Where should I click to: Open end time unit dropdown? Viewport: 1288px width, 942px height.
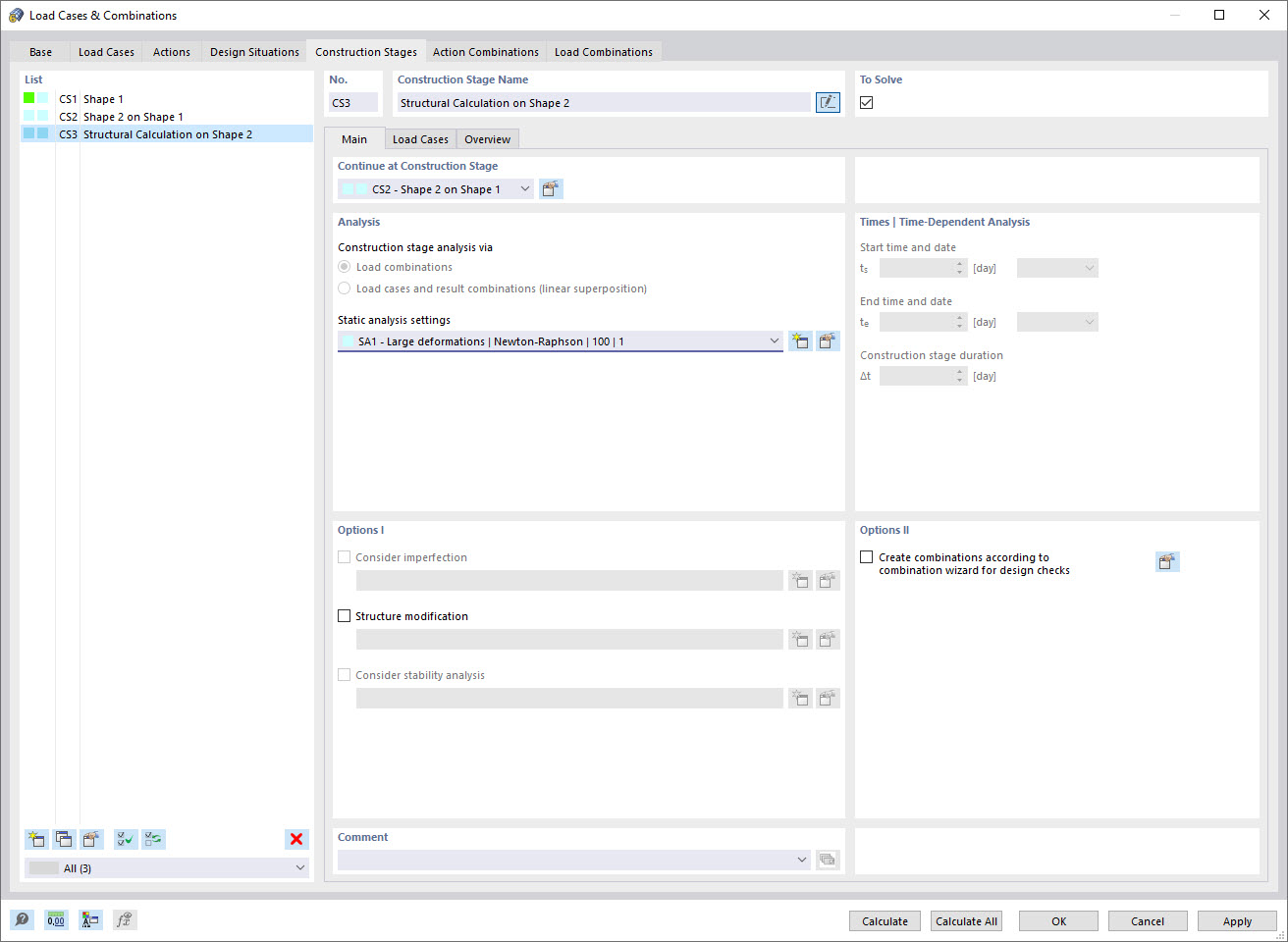(x=1057, y=322)
